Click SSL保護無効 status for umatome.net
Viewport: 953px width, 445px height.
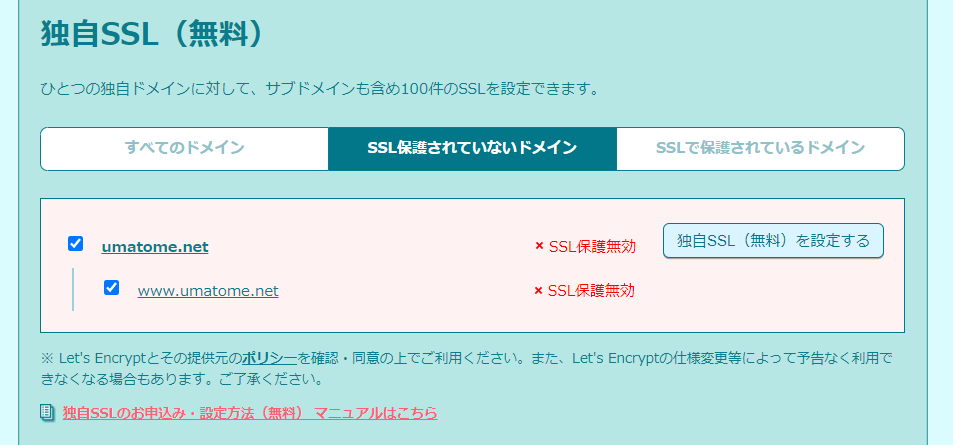pyautogui.click(x=592, y=246)
